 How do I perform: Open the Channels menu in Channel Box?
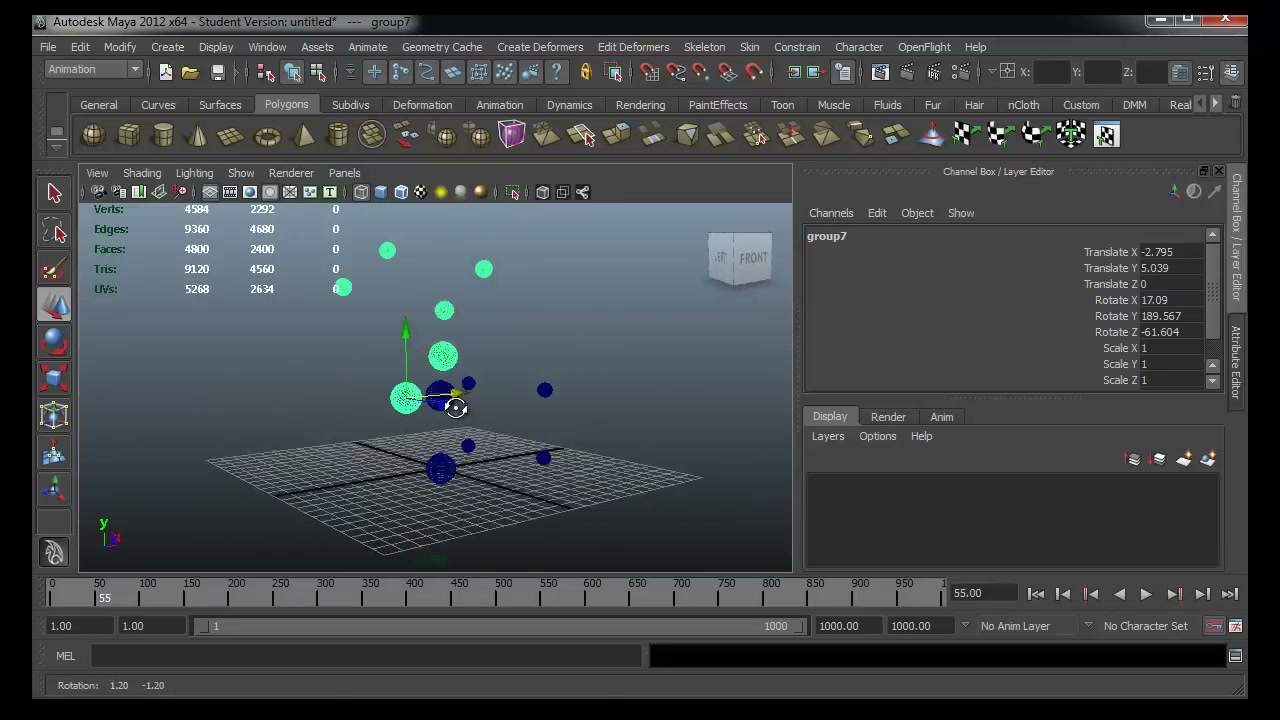[831, 213]
